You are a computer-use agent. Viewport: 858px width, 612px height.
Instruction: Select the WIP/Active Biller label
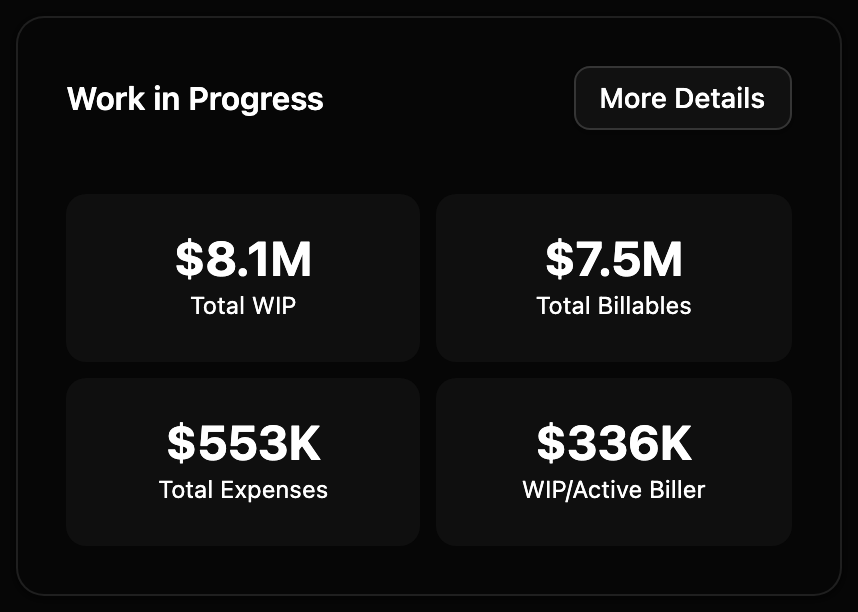point(613,490)
